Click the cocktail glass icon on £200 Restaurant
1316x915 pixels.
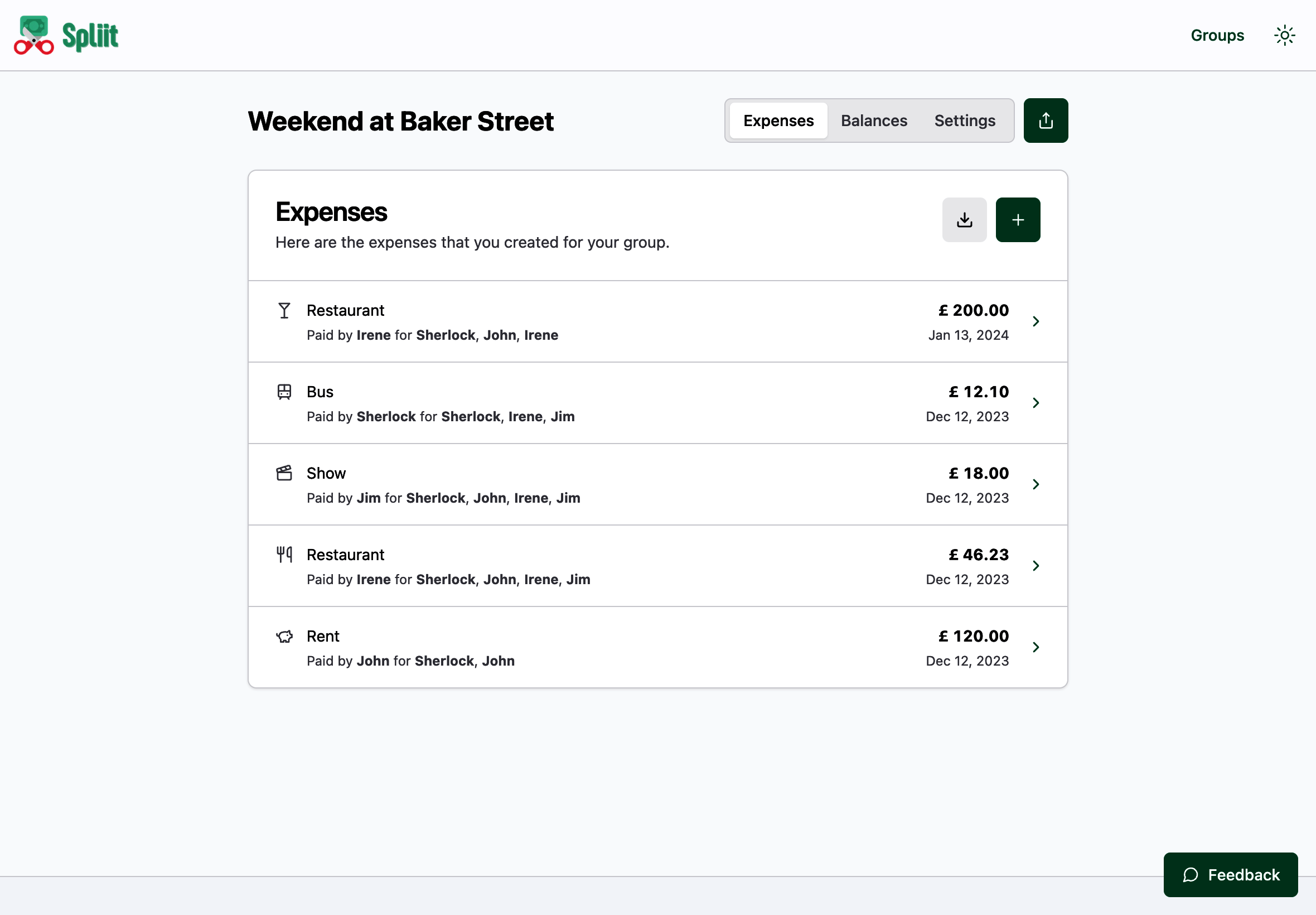[284, 311]
